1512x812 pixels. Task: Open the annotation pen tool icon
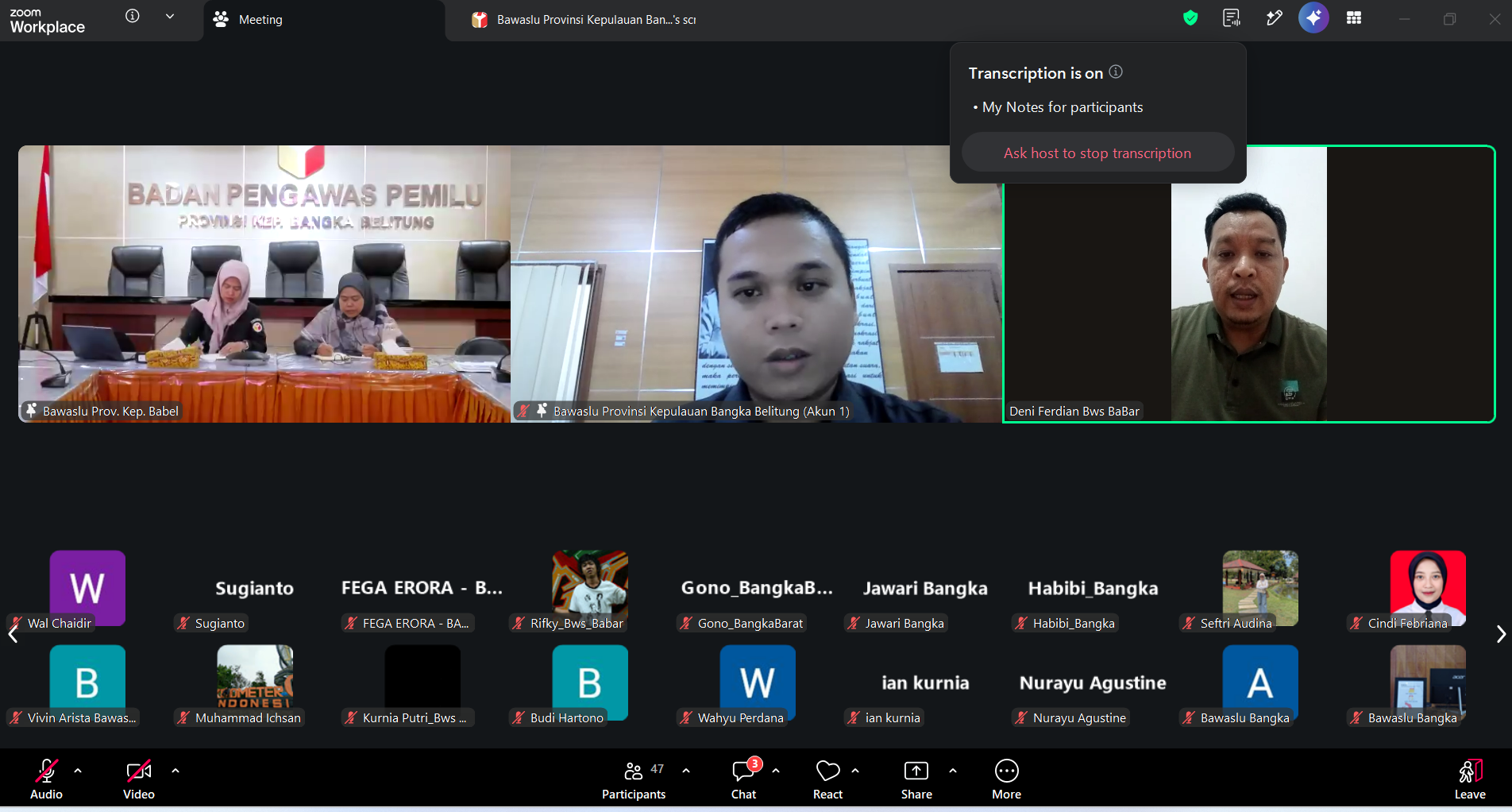(1274, 18)
